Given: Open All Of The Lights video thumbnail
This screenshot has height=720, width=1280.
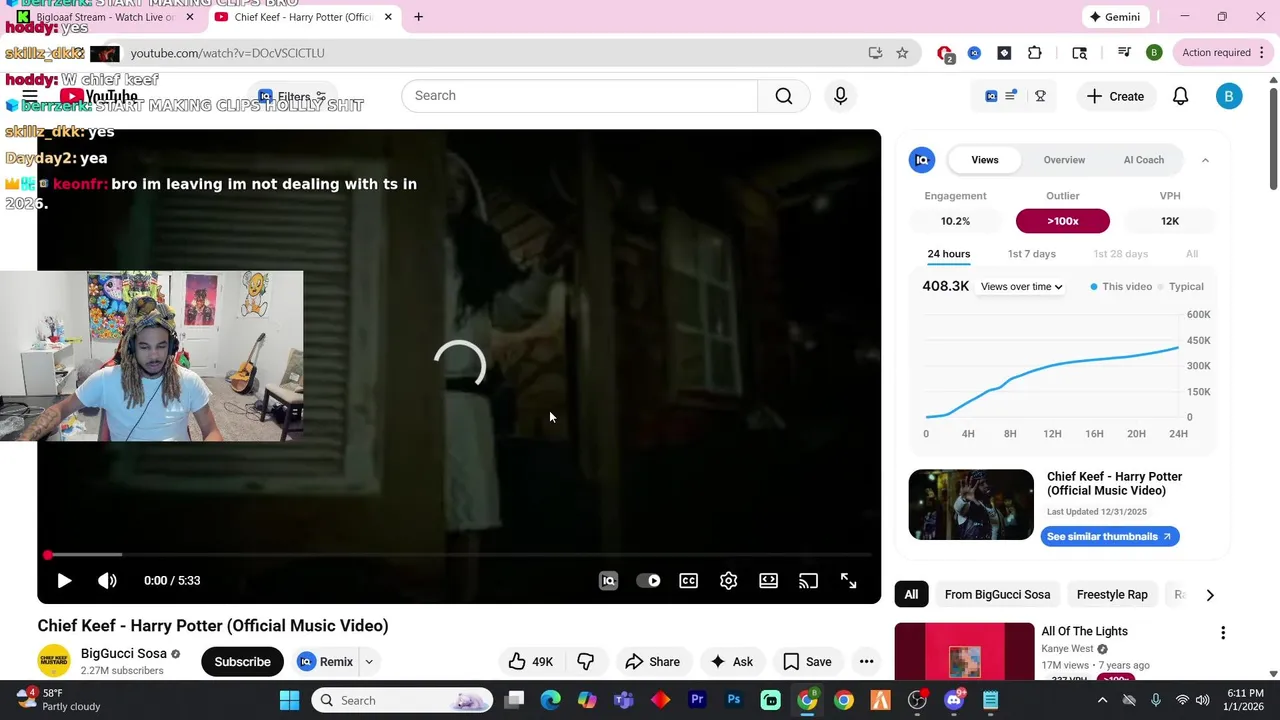Looking at the screenshot, I should pos(965,652).
